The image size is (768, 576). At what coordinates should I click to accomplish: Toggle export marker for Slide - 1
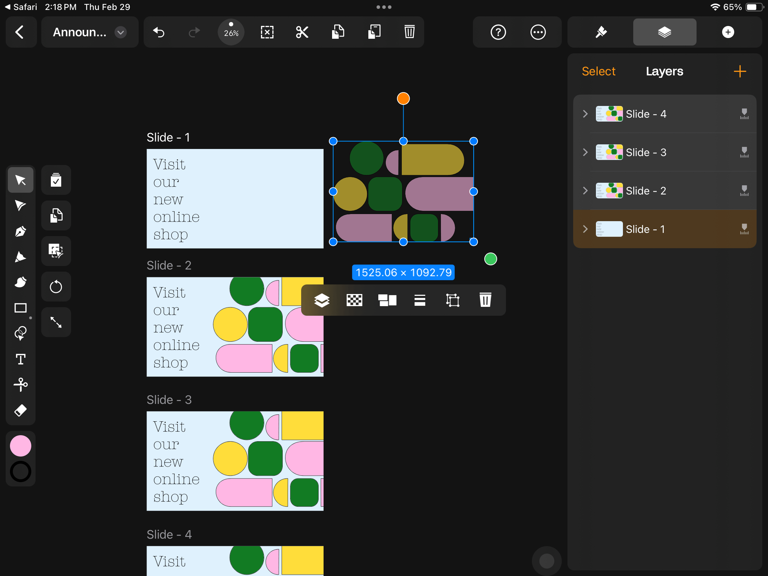pyautogui.click(x=744, y=229)
